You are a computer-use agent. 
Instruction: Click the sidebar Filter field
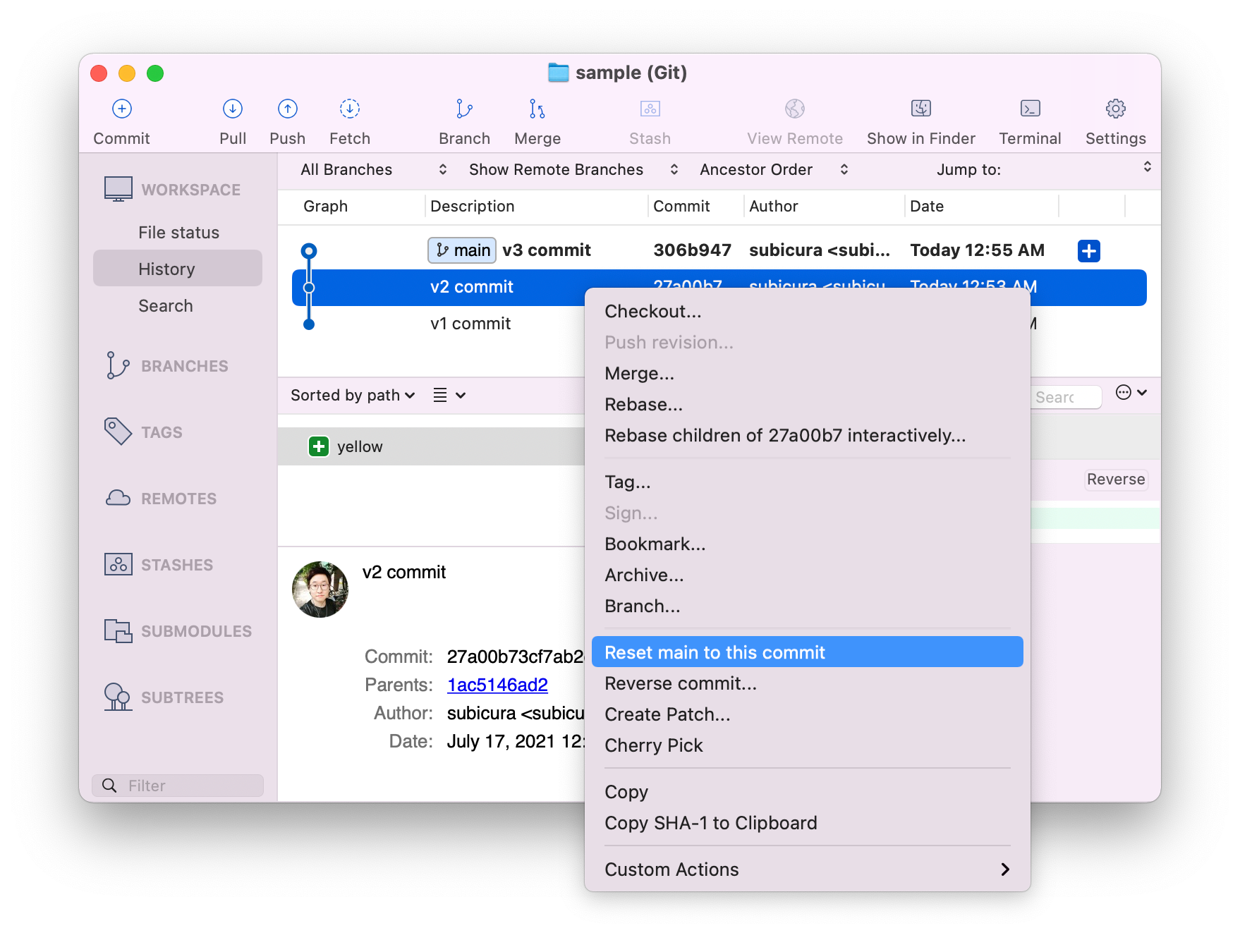pyautogui.click(x=178, y=786)
